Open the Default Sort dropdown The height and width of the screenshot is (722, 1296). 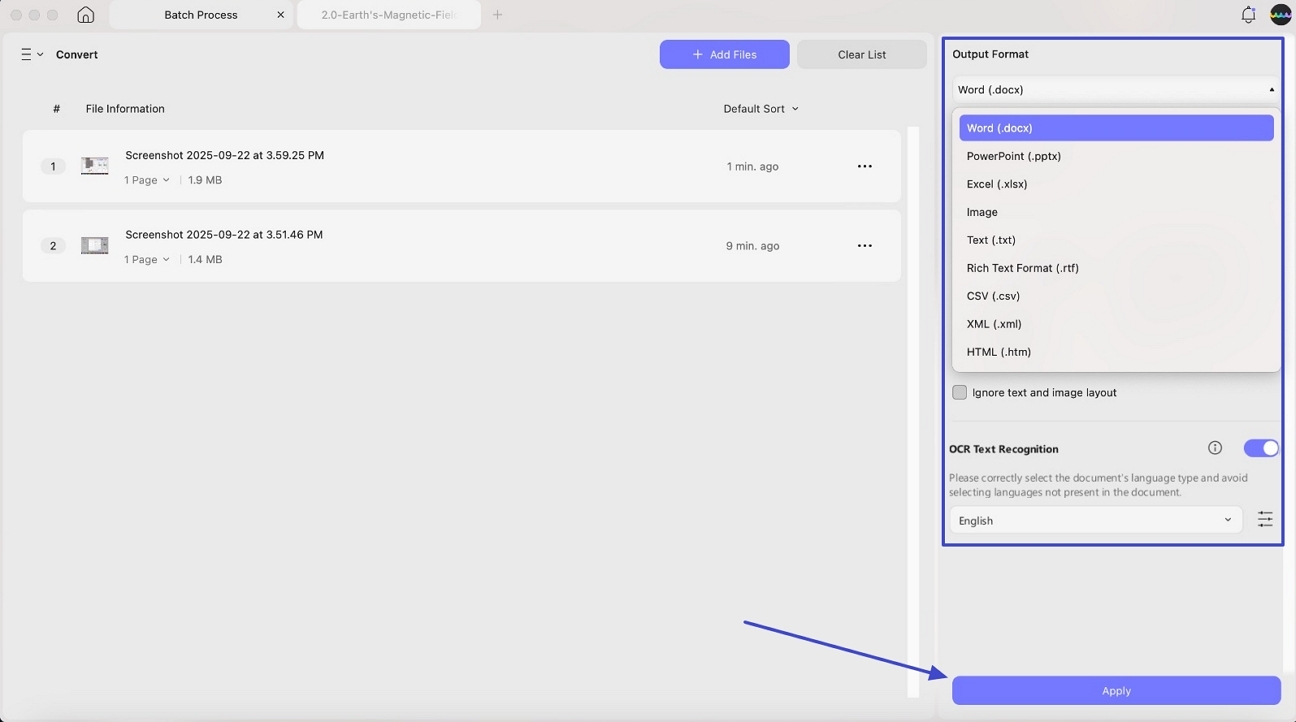tap(760, 108)
